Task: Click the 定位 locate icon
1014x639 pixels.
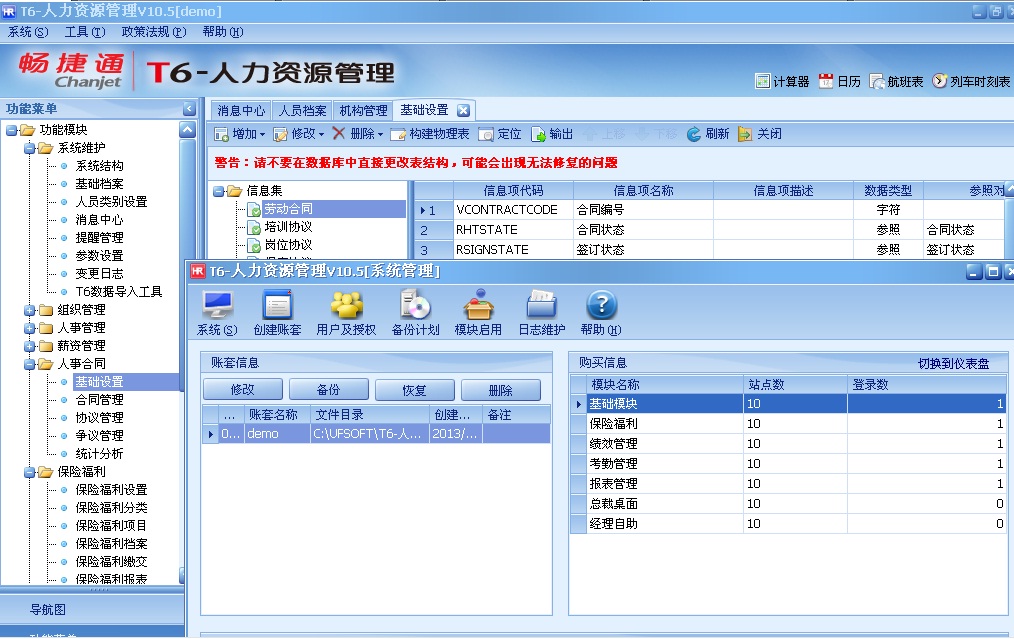Action: pos(486,134)
